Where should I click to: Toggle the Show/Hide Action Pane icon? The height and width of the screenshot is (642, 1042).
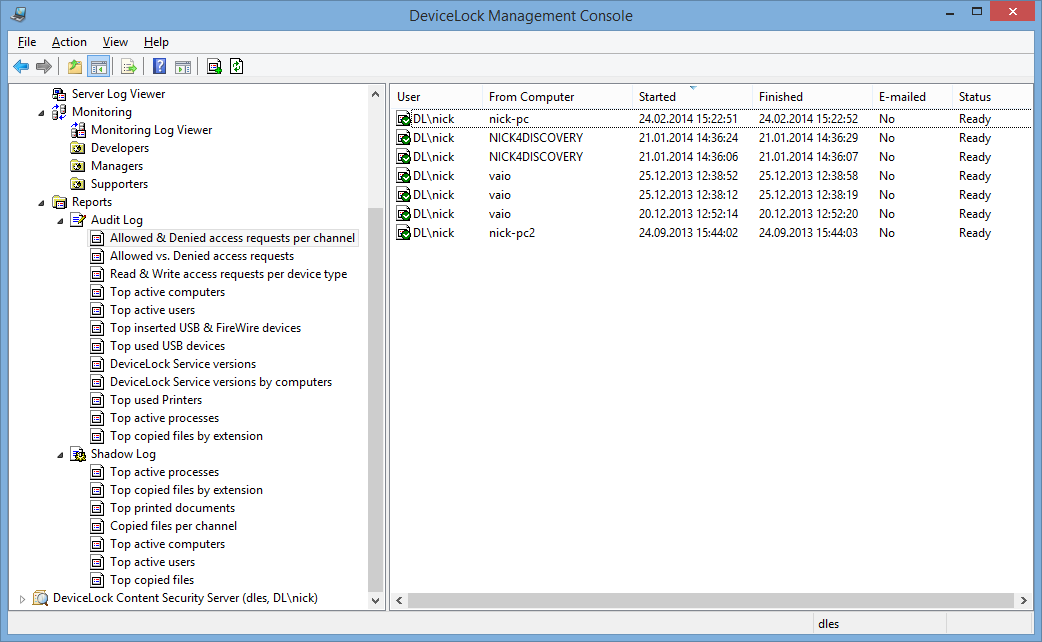pos(183,66)
